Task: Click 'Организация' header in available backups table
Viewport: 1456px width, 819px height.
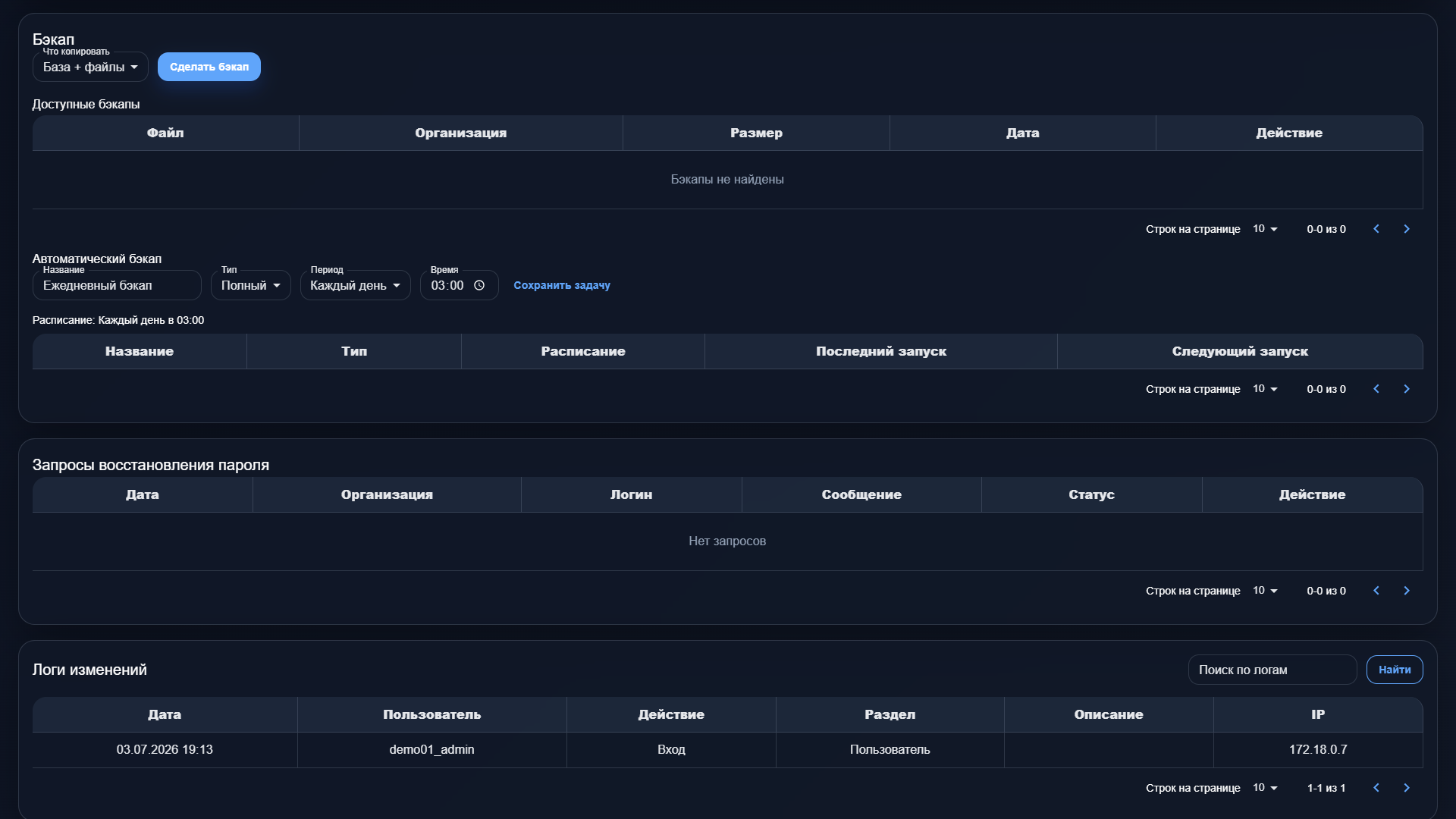Action: point(461,133)
